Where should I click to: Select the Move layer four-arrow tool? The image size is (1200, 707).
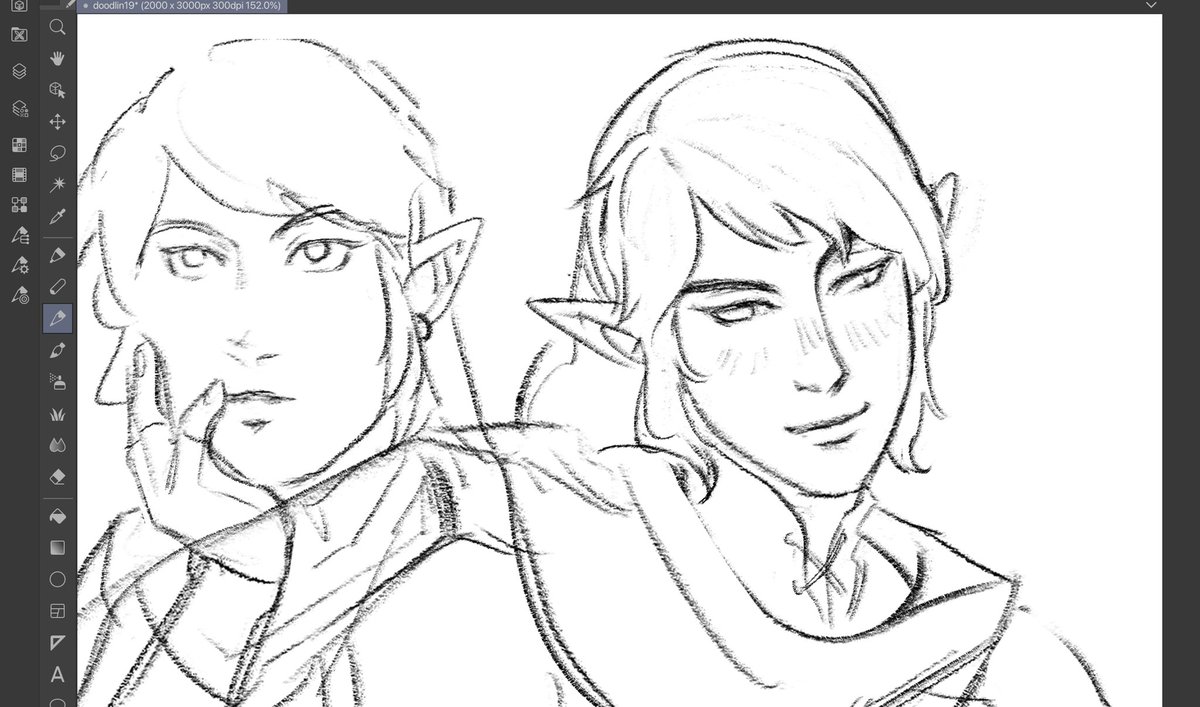pos(57,122)
